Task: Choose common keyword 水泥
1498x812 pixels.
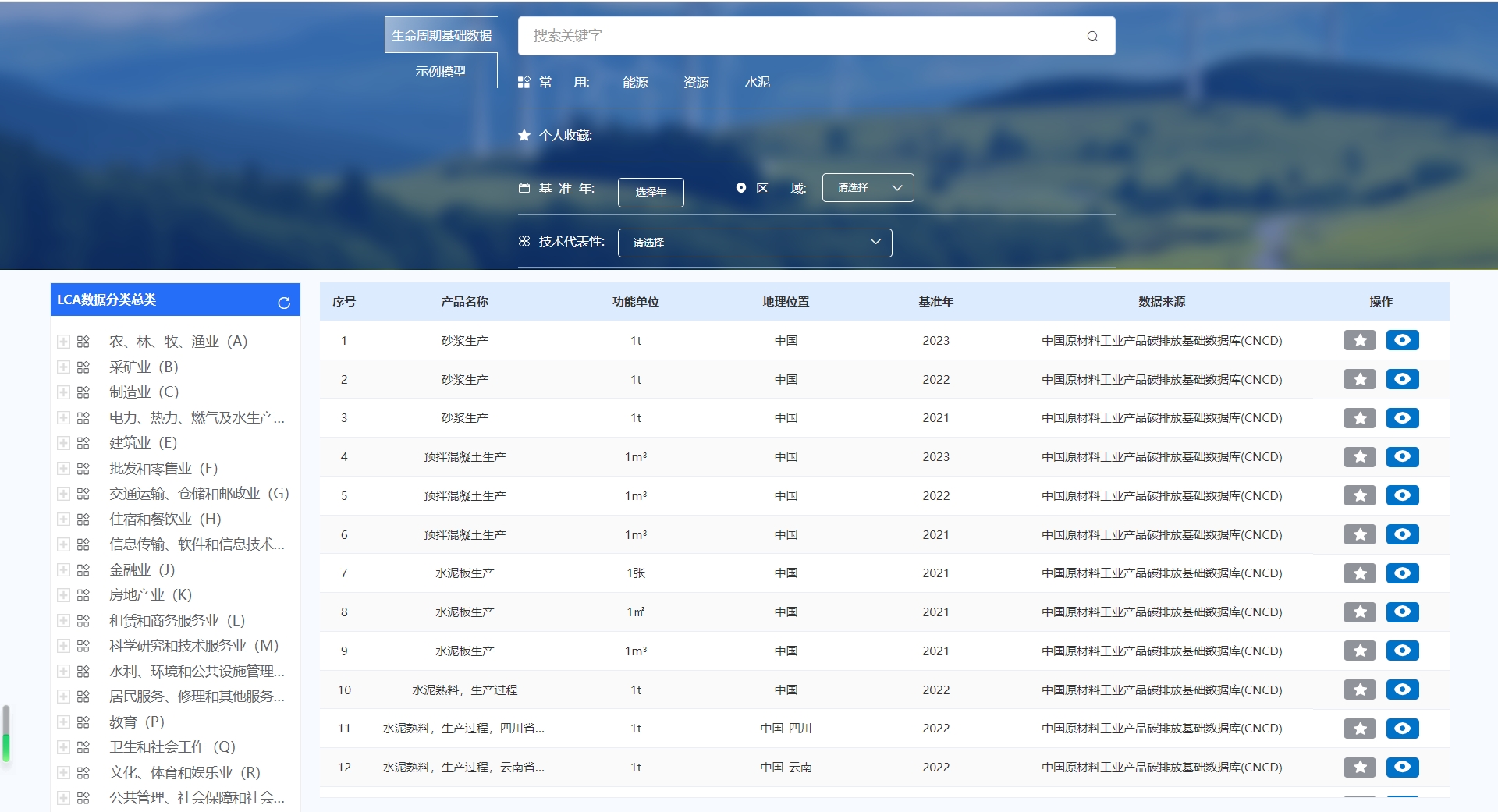Action: [x=757, y=82]
